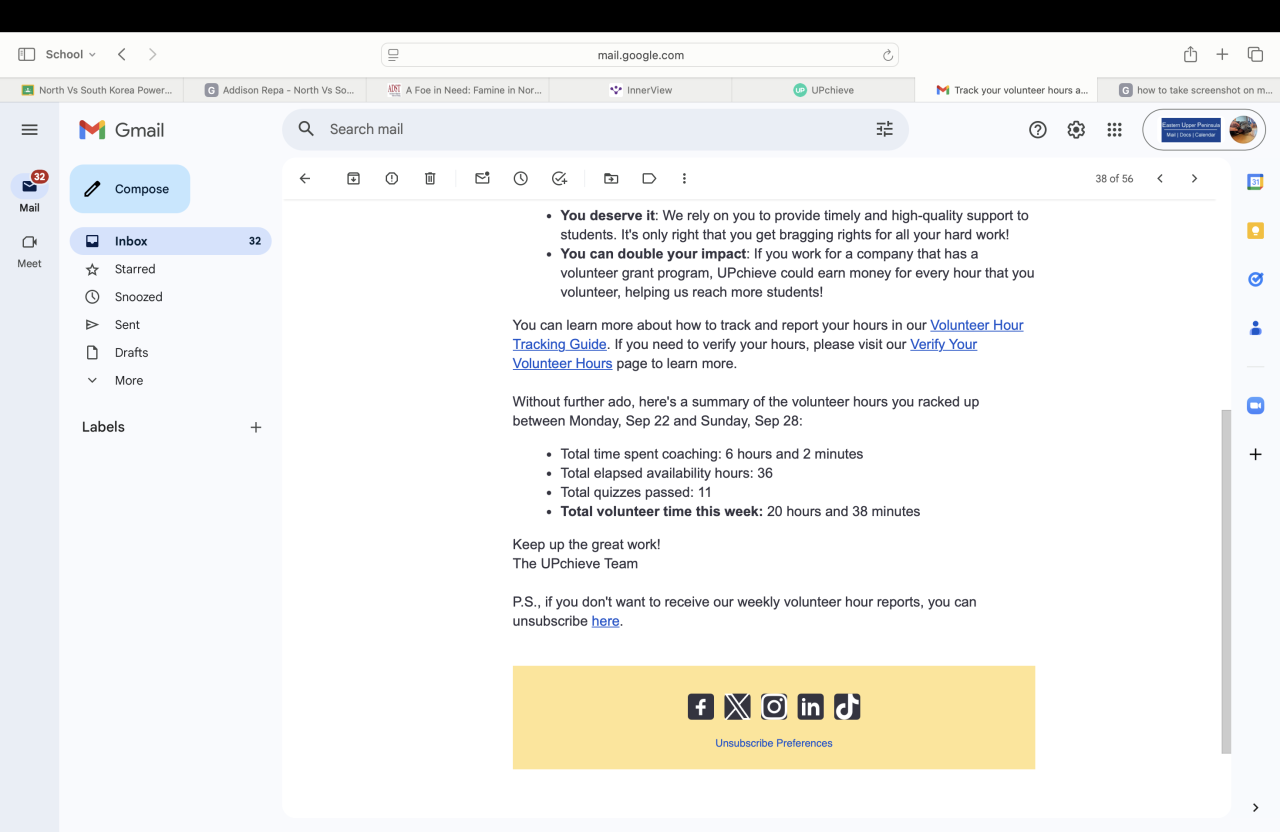
Task: Open More options three-dot menu
Action: pyautogui.click(x=684, y=179)
